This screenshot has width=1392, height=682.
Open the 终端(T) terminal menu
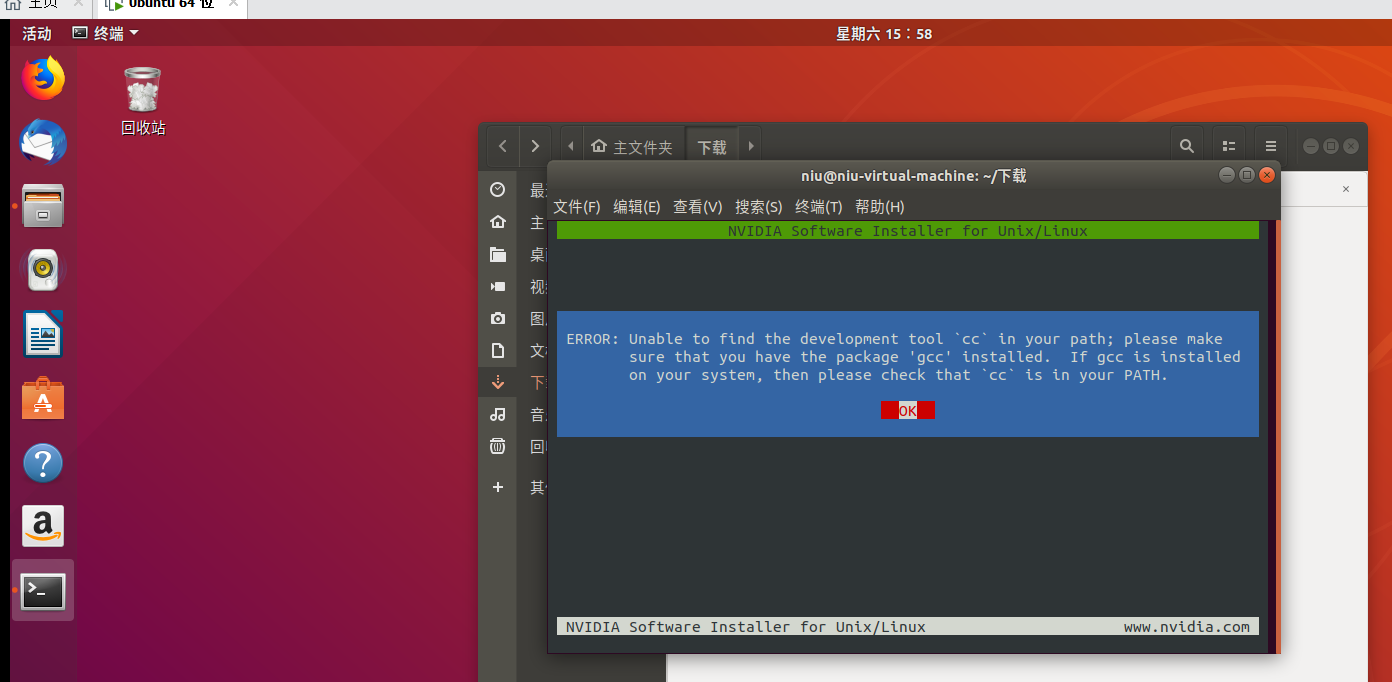pyautogui.click(x=819, y=207)
